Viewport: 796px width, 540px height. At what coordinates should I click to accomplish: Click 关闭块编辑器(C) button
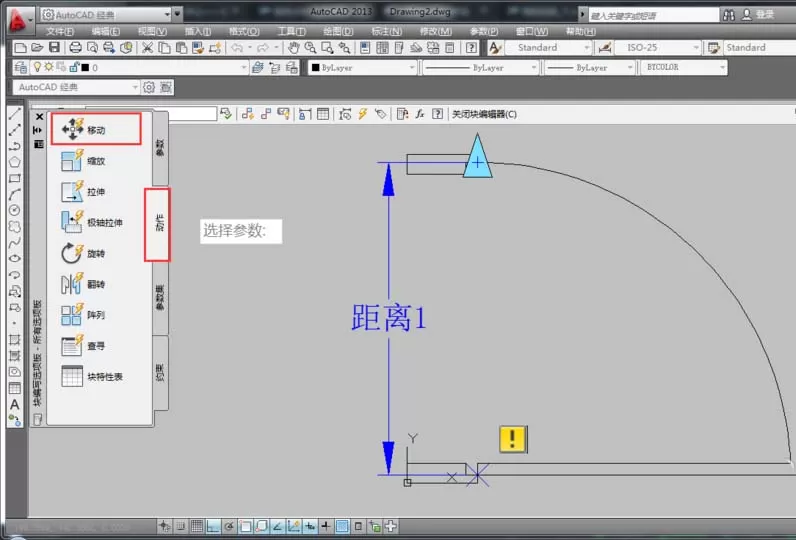coord(484,114)
